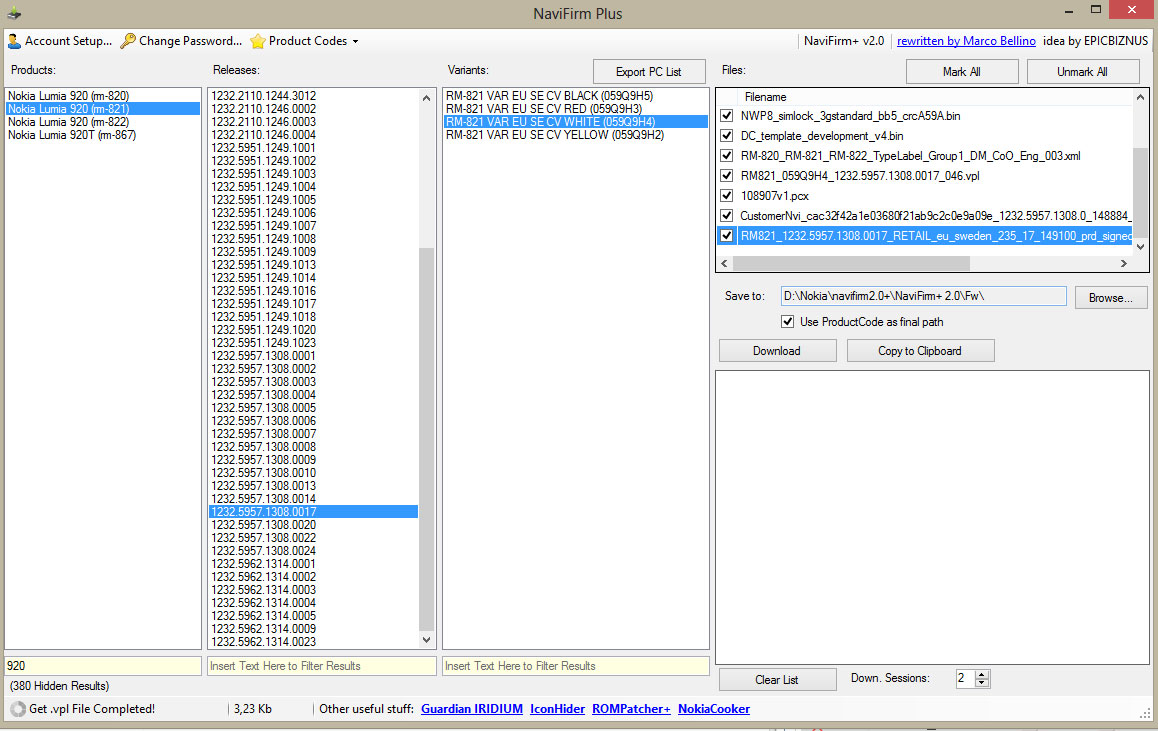Open 'rewritten by Marco Bellino' link
This screenshot has width=1158, height=731.
point(966,41)
